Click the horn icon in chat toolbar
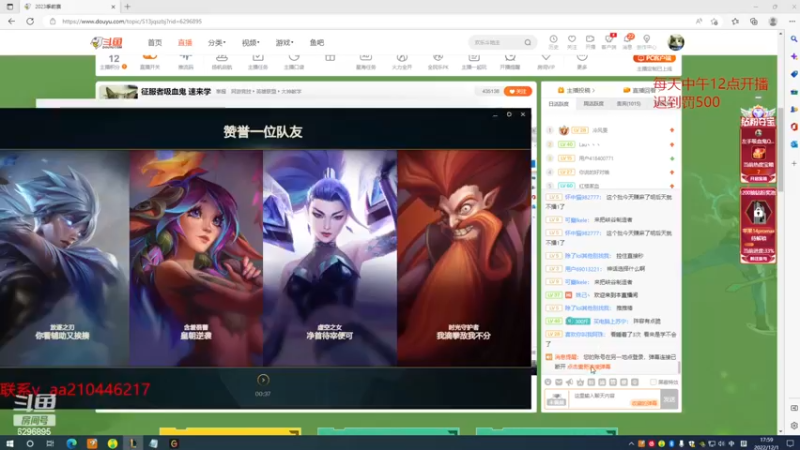Image resolution: width=800 pixels, height=450 pixels. point(569,382)
